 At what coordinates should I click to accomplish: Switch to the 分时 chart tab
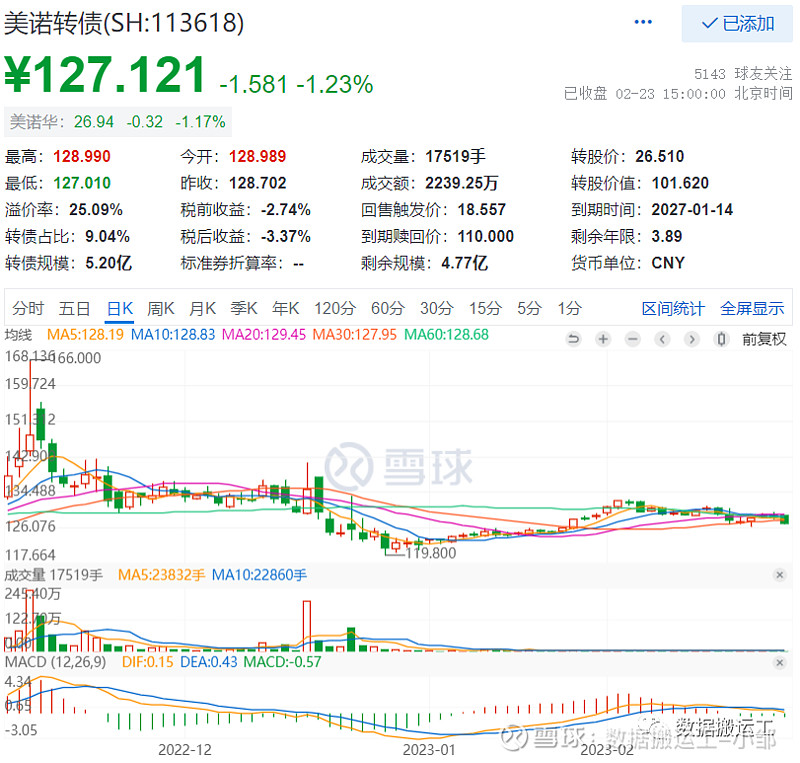28,308
